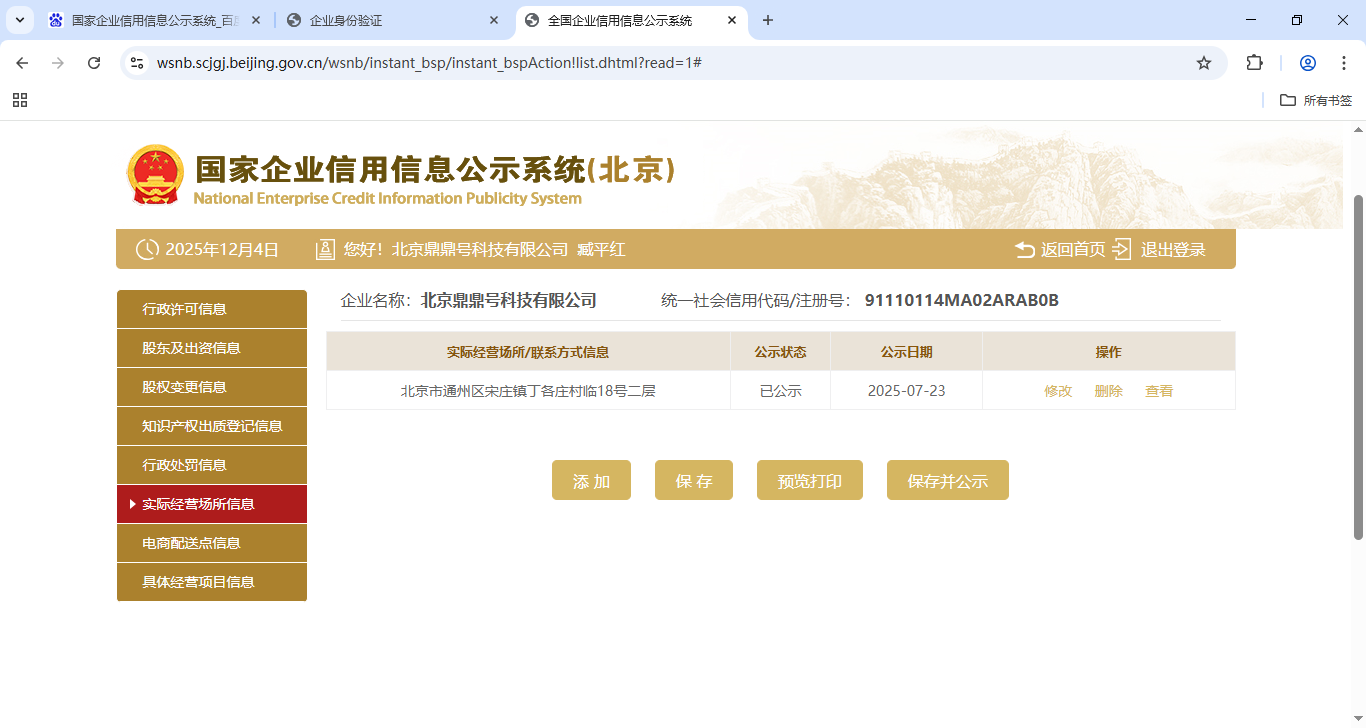Open a new browser tab

coord(768,20)
